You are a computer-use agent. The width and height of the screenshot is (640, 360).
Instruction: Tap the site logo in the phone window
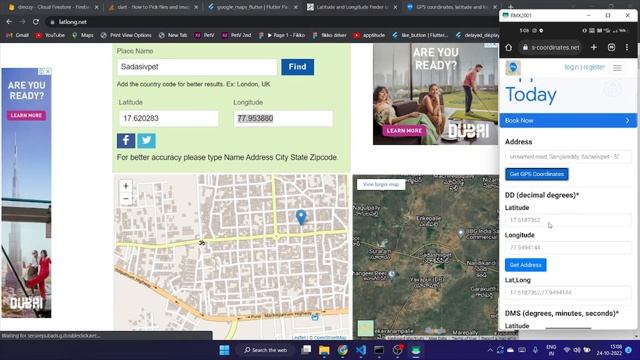(513, 67)
